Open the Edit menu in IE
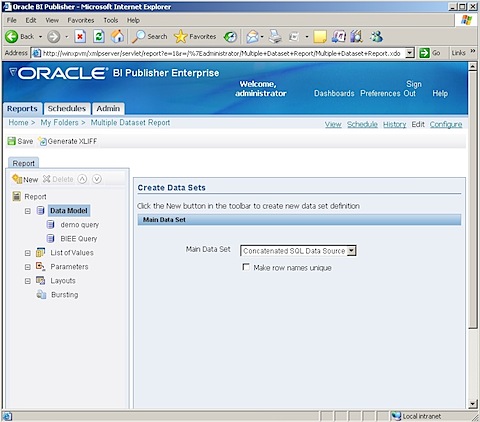 31,20
